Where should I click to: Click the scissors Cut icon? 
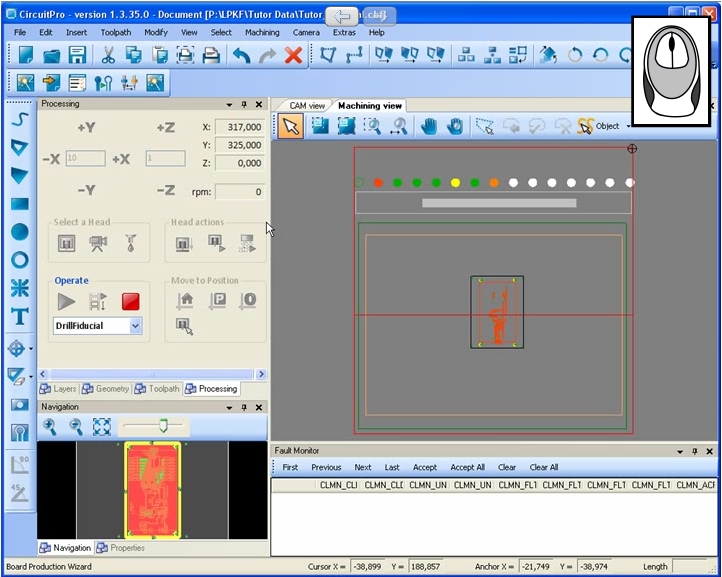108,55
